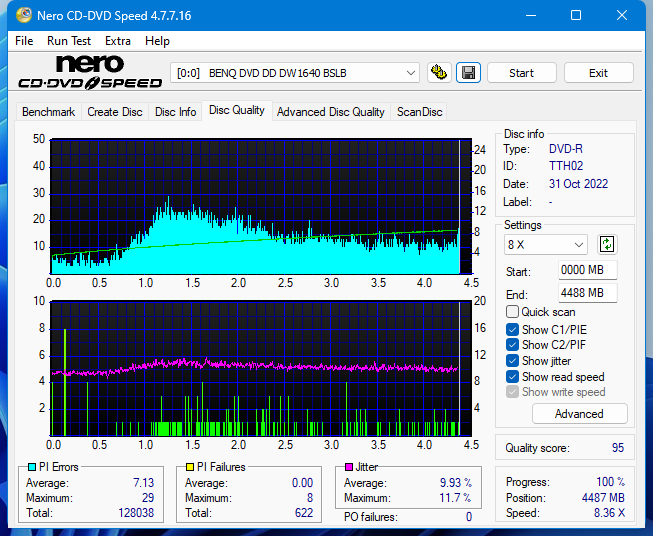Click the drive options icon
Image resolution: width=653 pixels, height=536 pixels.
pyautogui.click(x=439, y=73)
